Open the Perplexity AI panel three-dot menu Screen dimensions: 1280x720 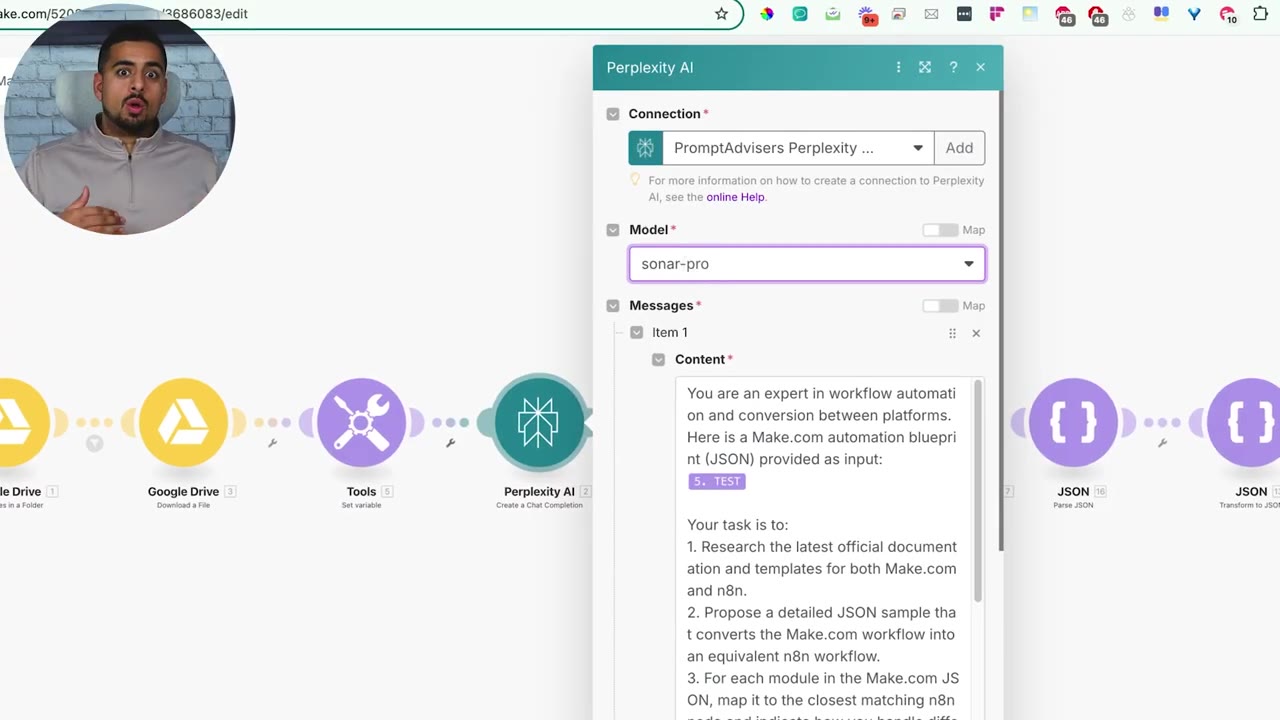pos(898,67)
